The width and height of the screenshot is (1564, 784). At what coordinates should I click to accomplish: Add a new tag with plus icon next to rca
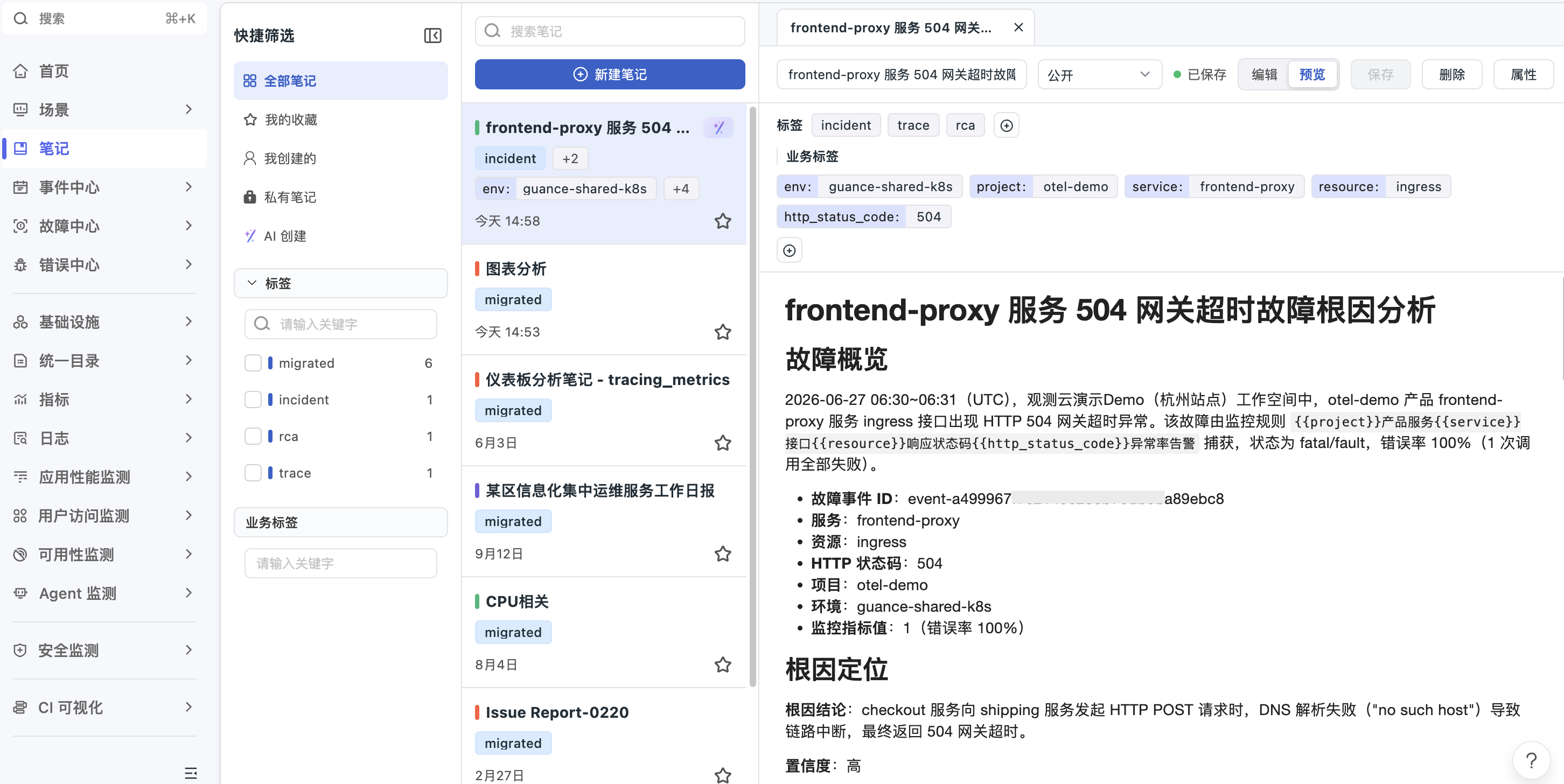(1006, 125)
